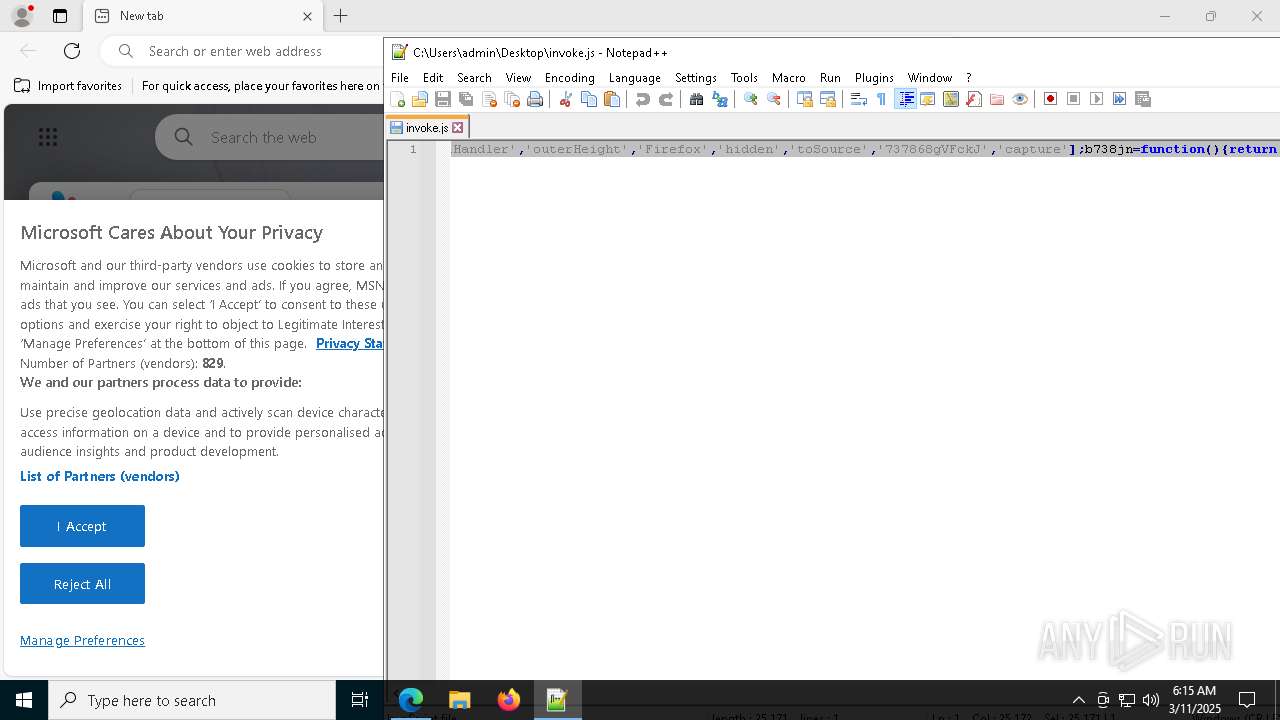The image size is (1280, 720).
Task: Open the Language menu
Action: [x=635, y=77]
